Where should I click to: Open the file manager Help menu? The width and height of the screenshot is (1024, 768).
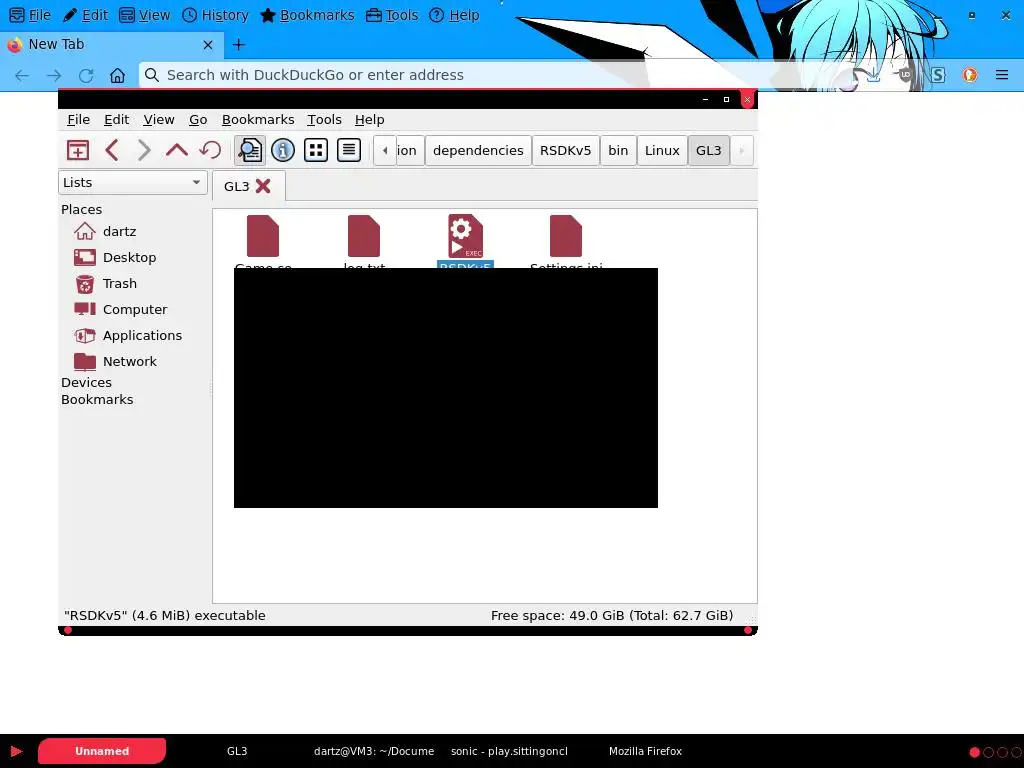tap(370, 120)
